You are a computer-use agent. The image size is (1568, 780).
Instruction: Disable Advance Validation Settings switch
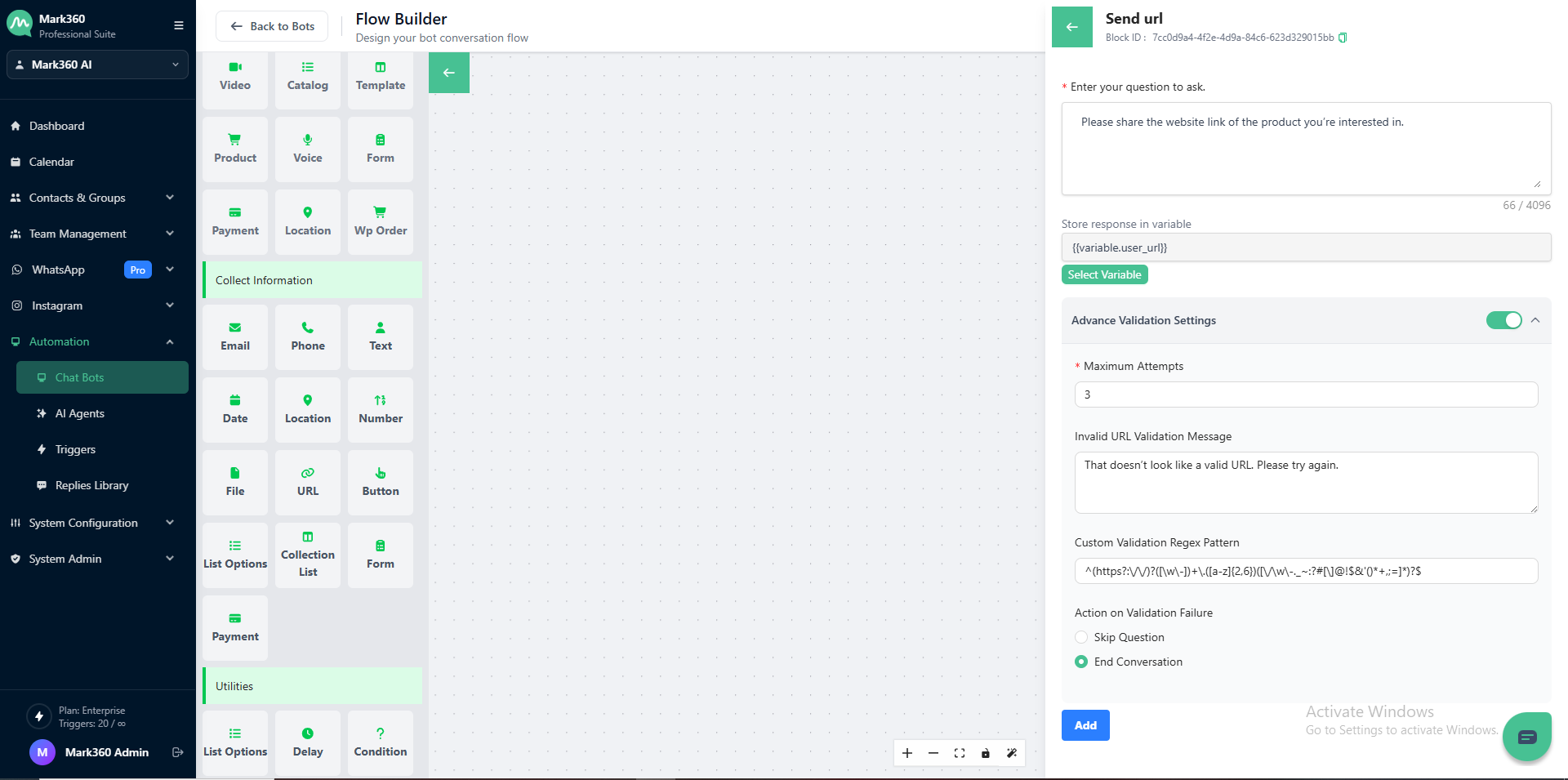click(x=1503, y=320)
